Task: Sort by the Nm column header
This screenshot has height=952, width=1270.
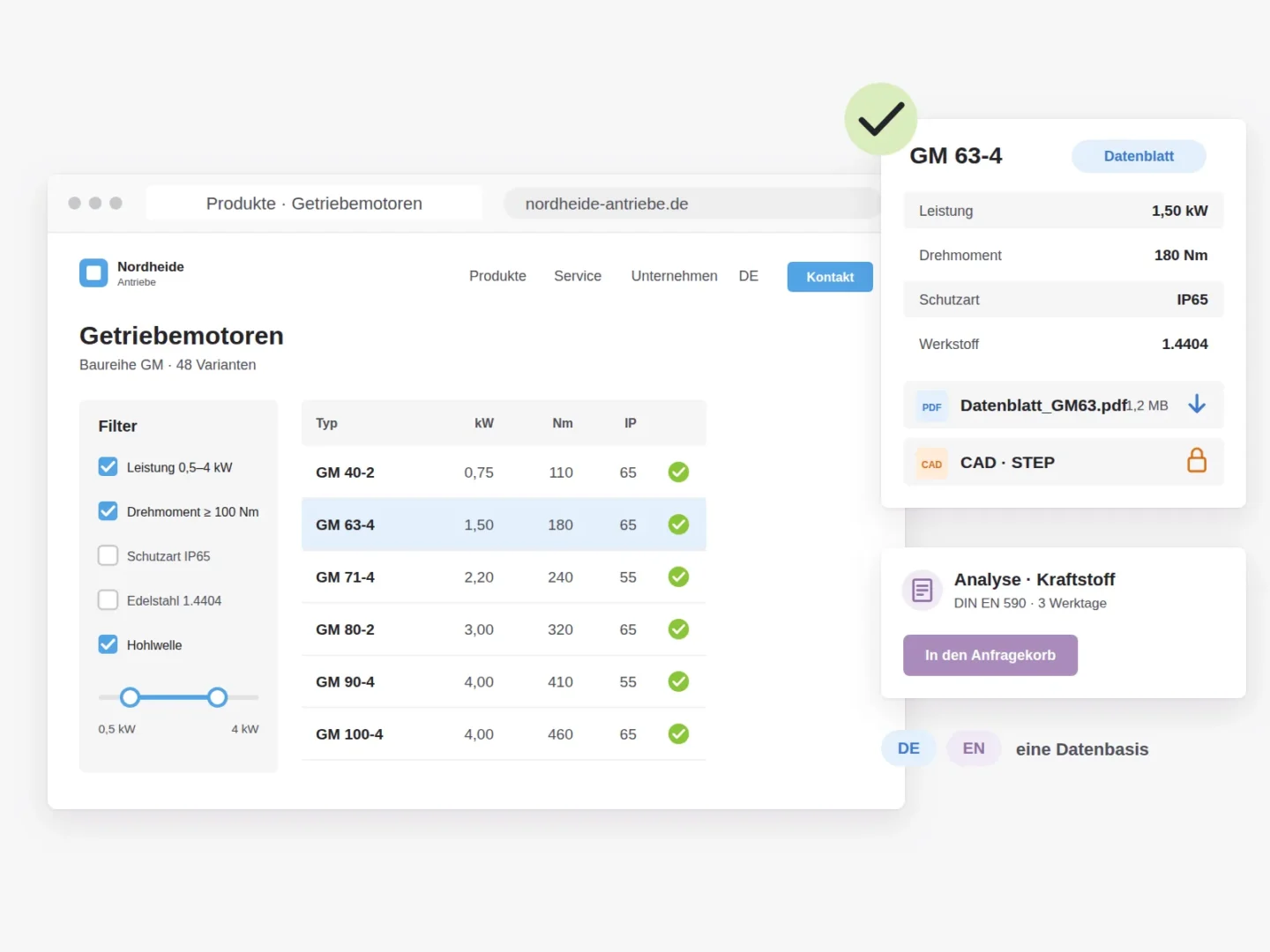Action: click(563, 423)
